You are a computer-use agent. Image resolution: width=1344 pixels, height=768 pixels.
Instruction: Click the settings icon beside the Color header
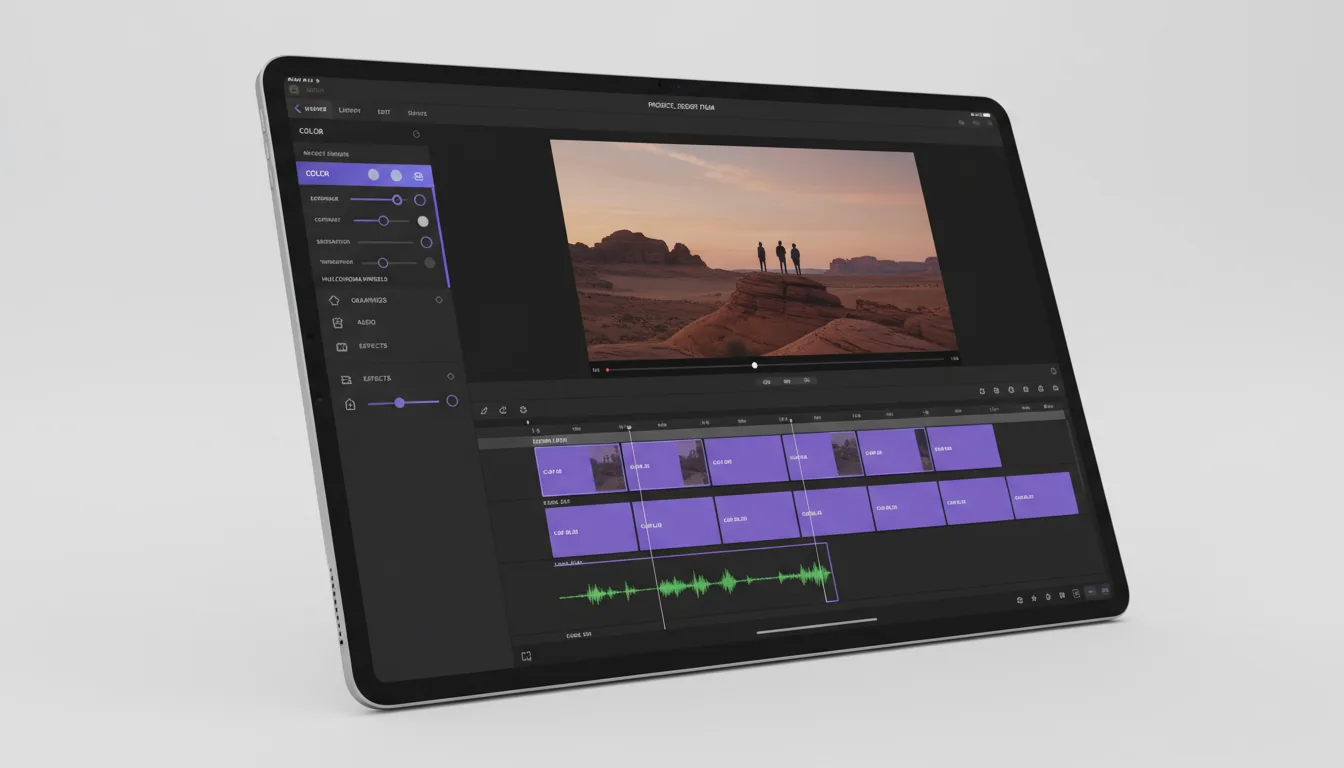coord(416,132)
